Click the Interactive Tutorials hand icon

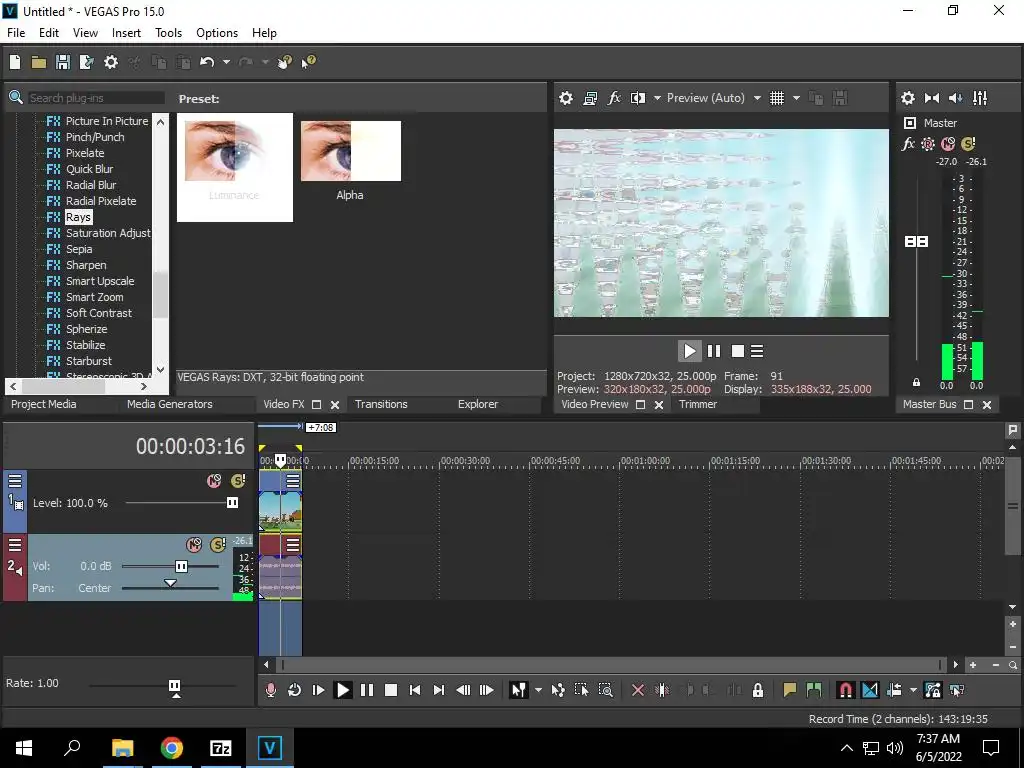pos(285,62)
